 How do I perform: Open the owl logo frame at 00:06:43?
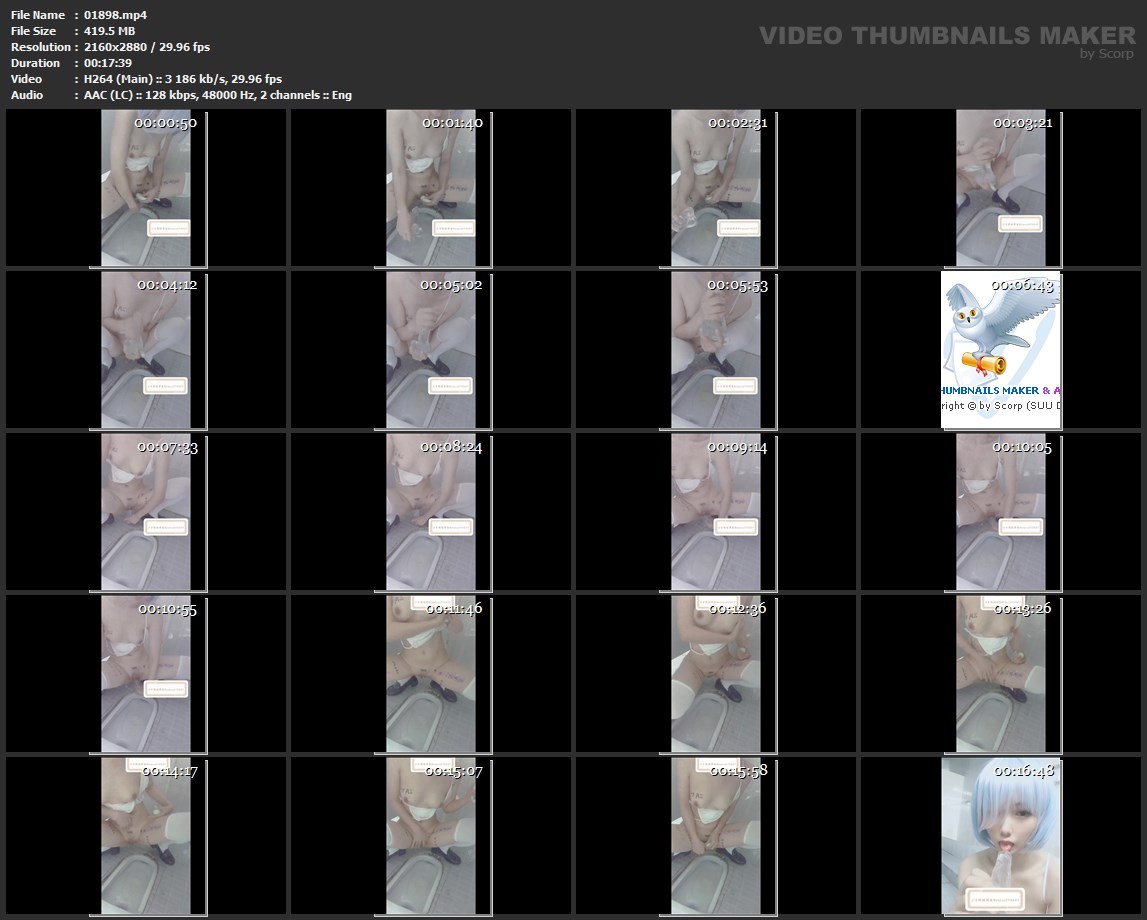[1001, 350]
